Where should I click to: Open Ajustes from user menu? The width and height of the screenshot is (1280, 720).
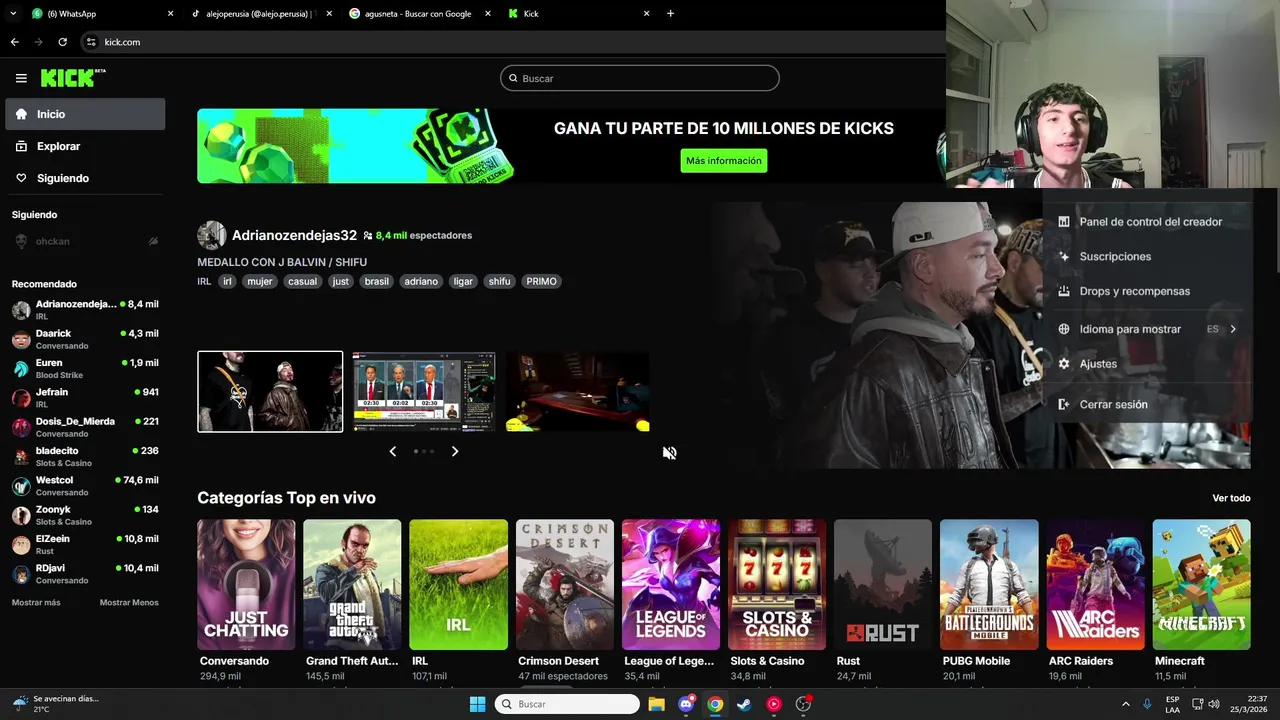(x=1147, y=364)
